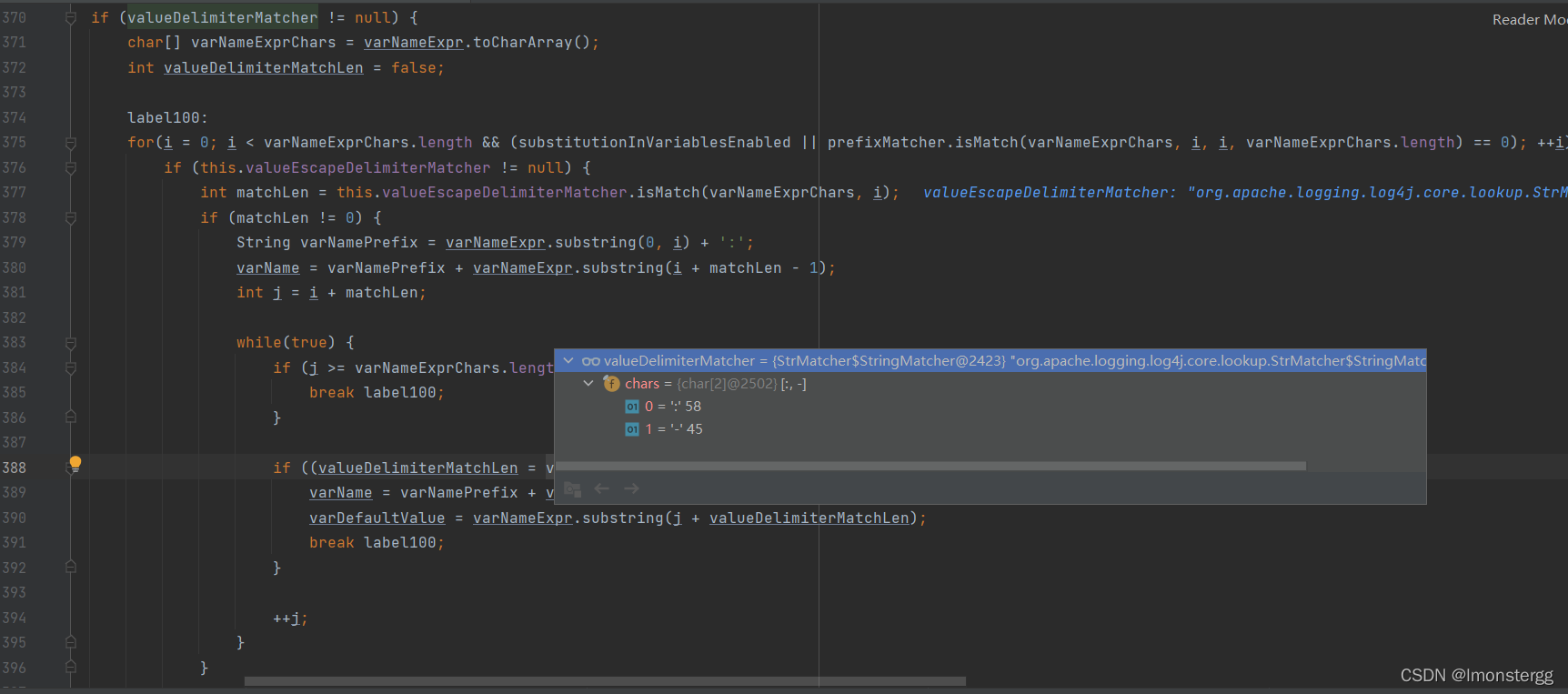Click varName assignment on line 389
1568x694 pixels.
pyautogui.click(x=341, y=493)
